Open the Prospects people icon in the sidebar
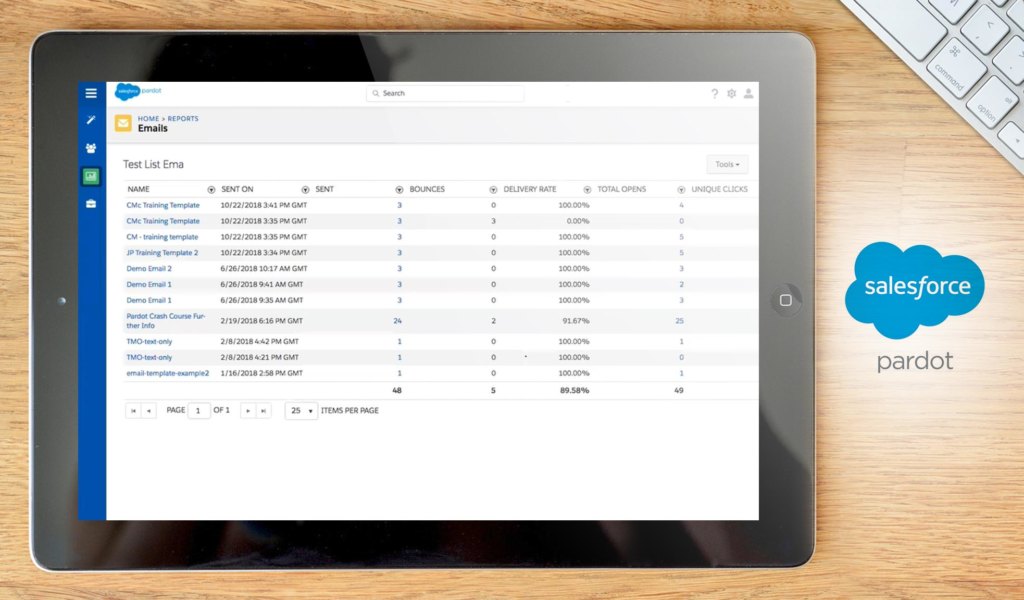This screenshot has height=600, width=1024. pyautogui.click(x=91, y=148)
